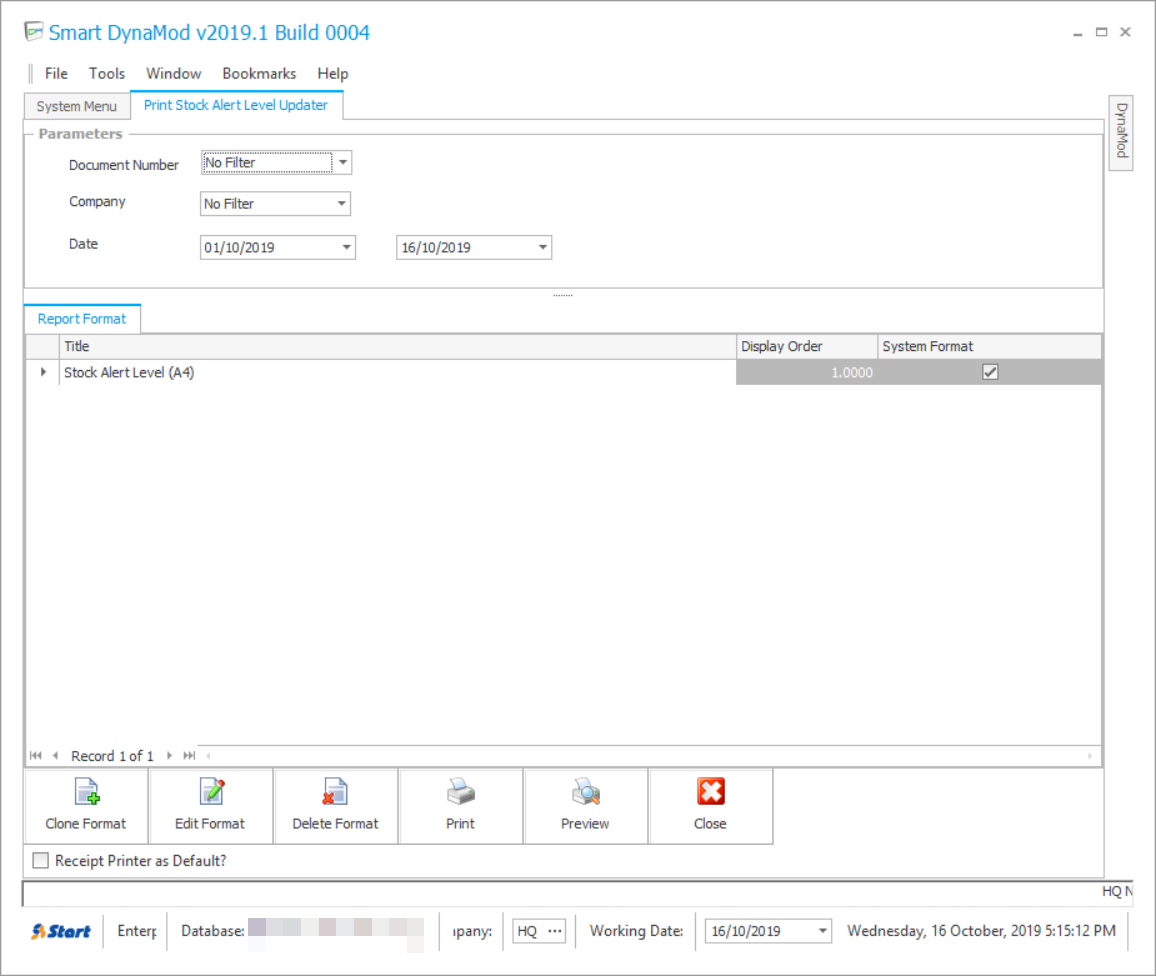Open the Tools menu
This screenshot has width=1156, height=976.
[107, 74]
